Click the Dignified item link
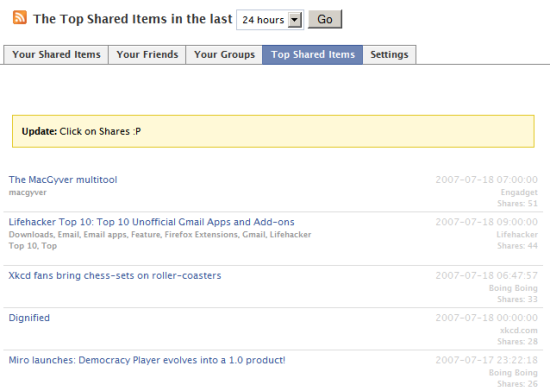The width and height of the screenshot is (550, 391). 29,318
